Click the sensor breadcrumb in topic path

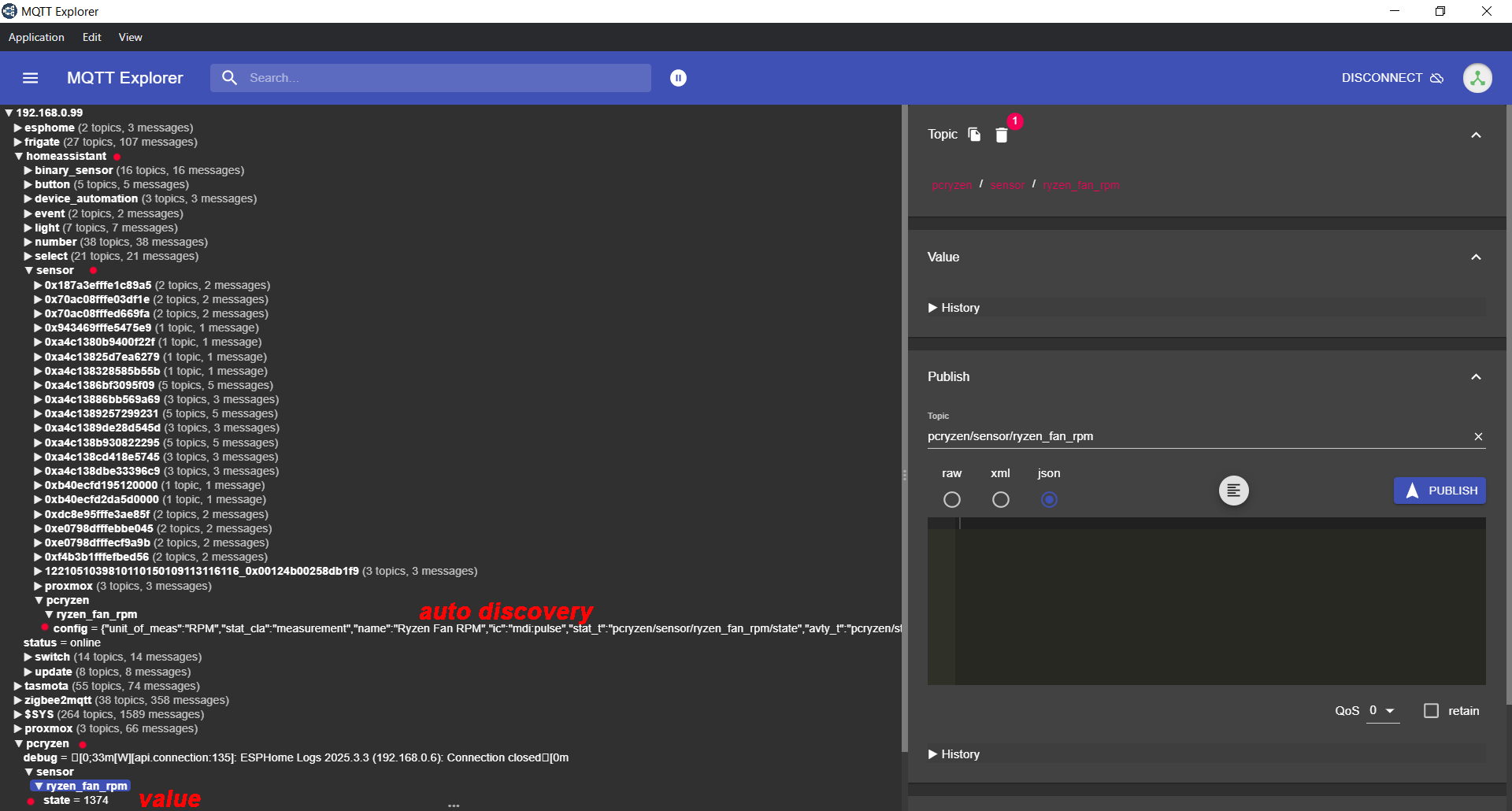[x=1008, y=185]
